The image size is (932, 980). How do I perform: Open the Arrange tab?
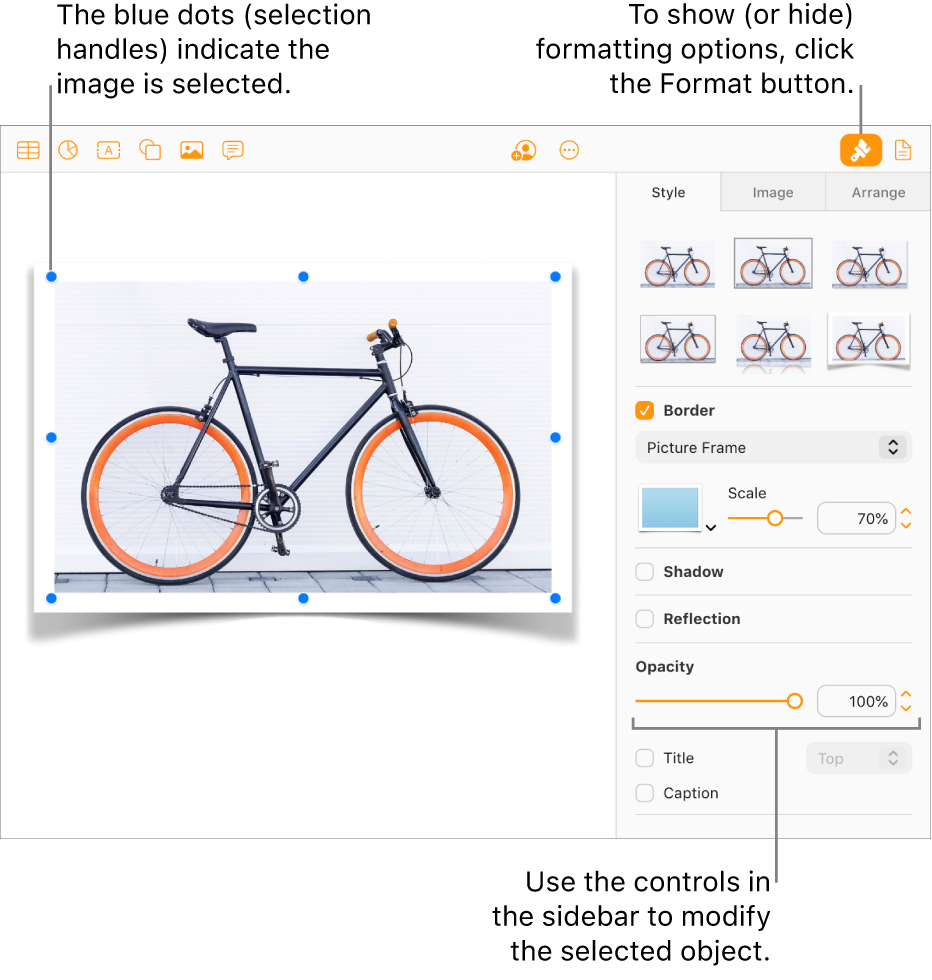878,192
